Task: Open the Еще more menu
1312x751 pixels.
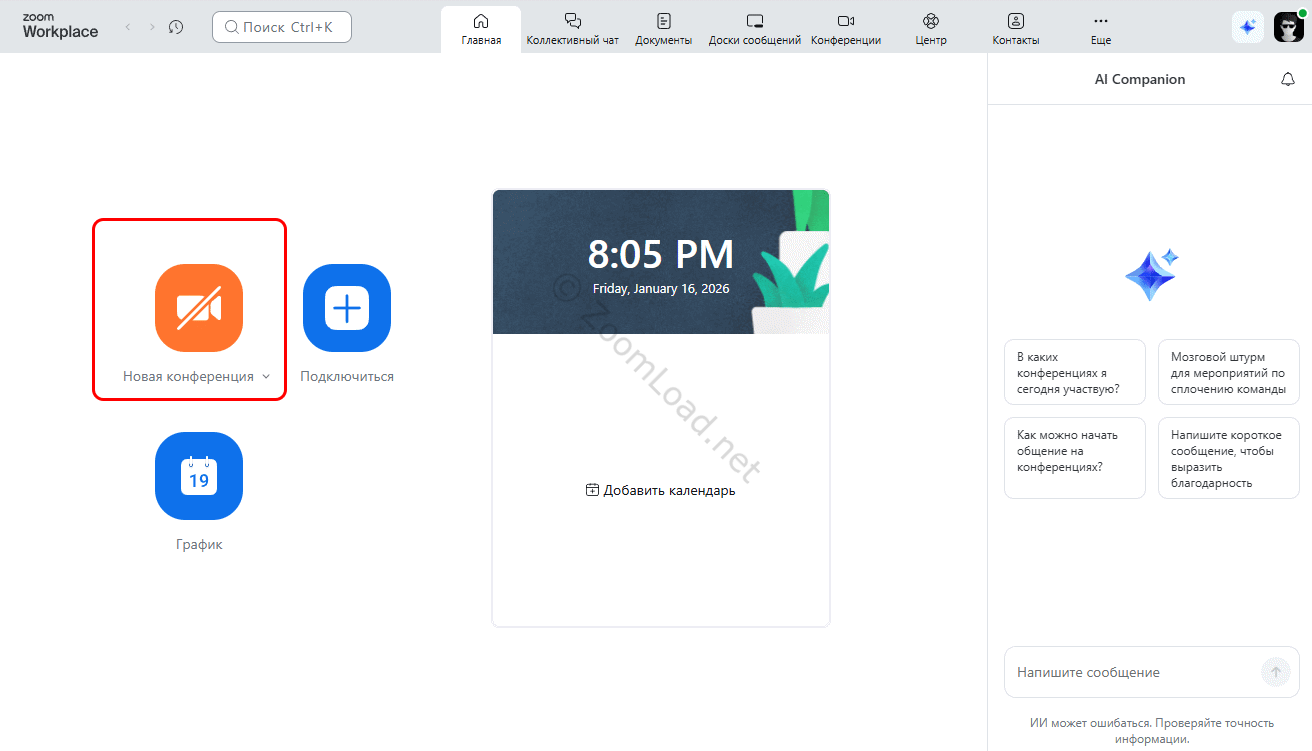Action: (x=1101, y=28)
